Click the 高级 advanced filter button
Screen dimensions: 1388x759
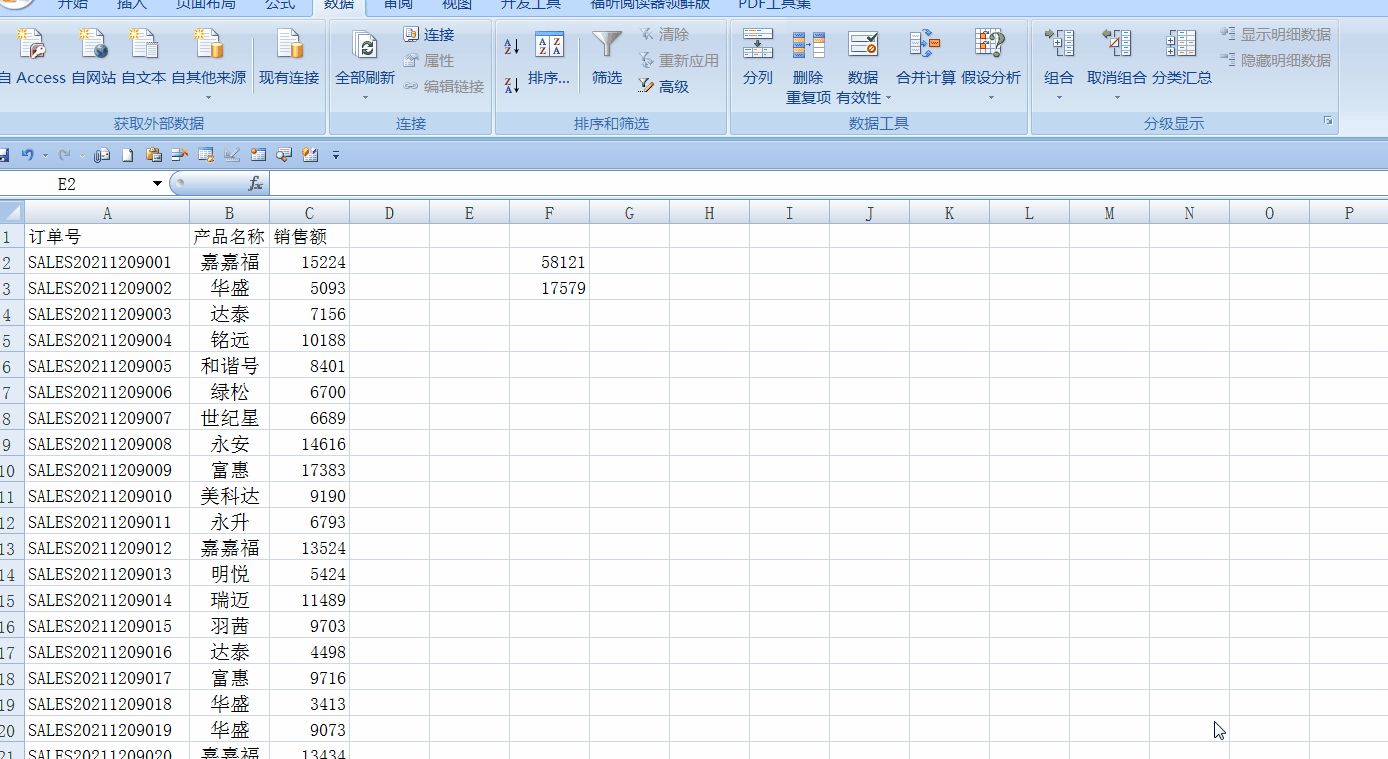664,87
